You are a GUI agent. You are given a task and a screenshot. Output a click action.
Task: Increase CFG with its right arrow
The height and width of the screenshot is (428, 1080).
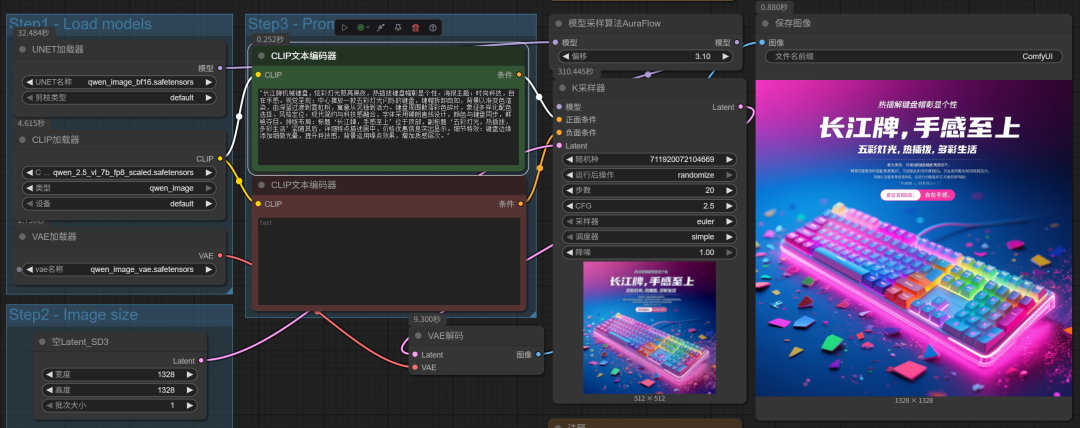(x=729, y=206)
